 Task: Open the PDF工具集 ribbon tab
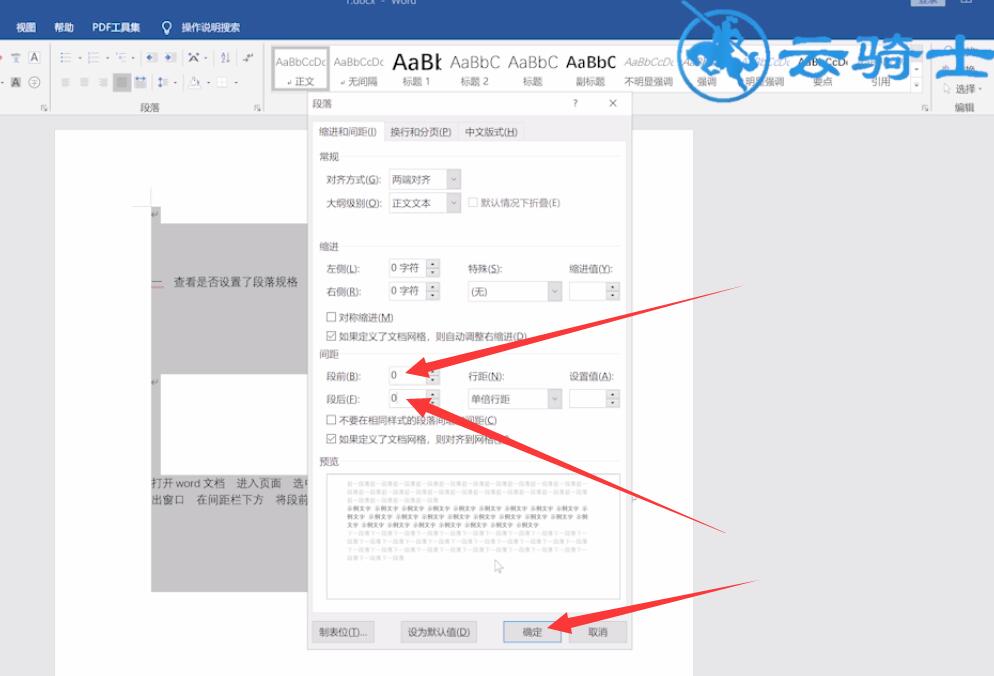pos(116,27)
